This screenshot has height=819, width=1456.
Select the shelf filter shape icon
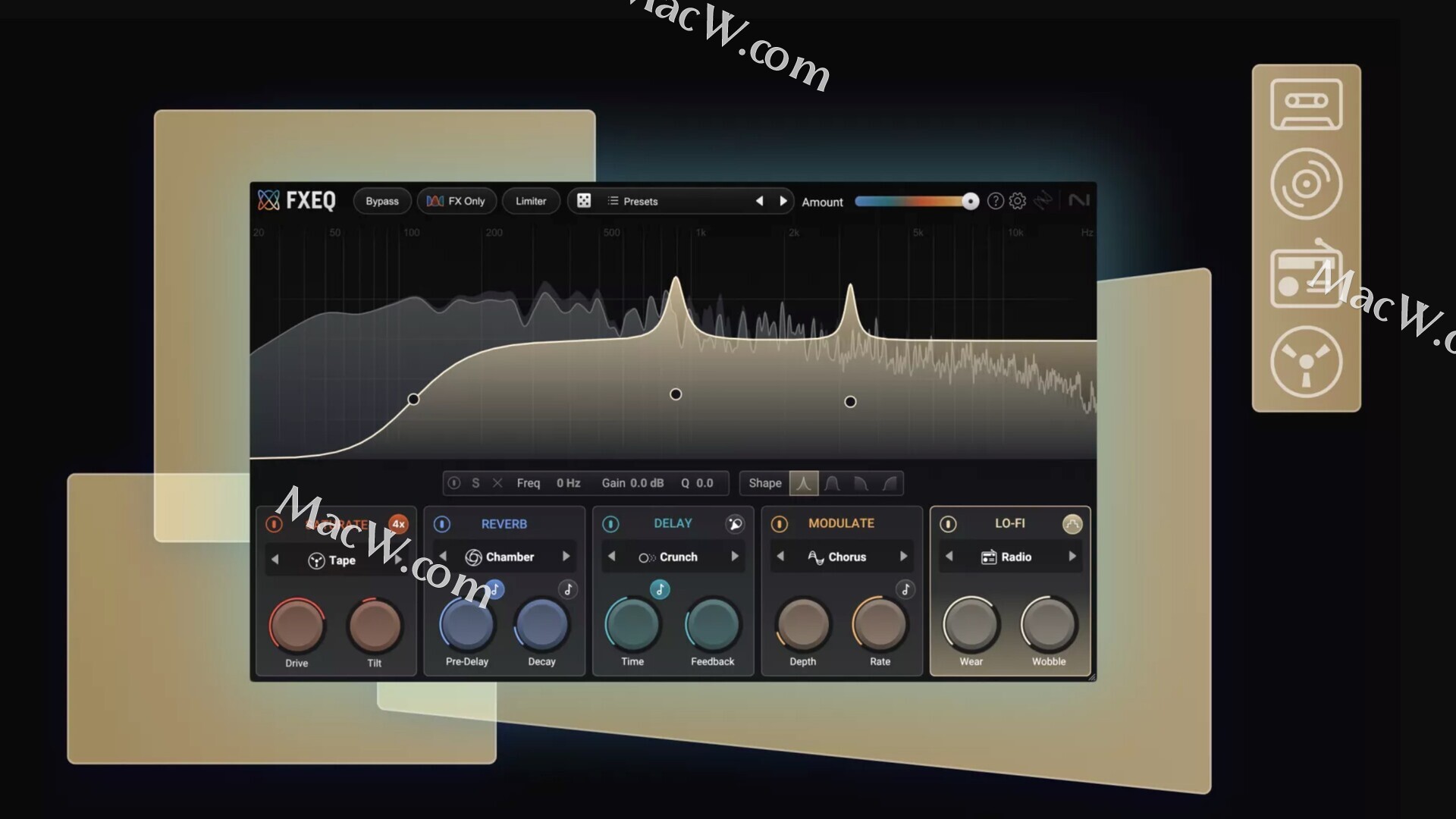(890, 483)
